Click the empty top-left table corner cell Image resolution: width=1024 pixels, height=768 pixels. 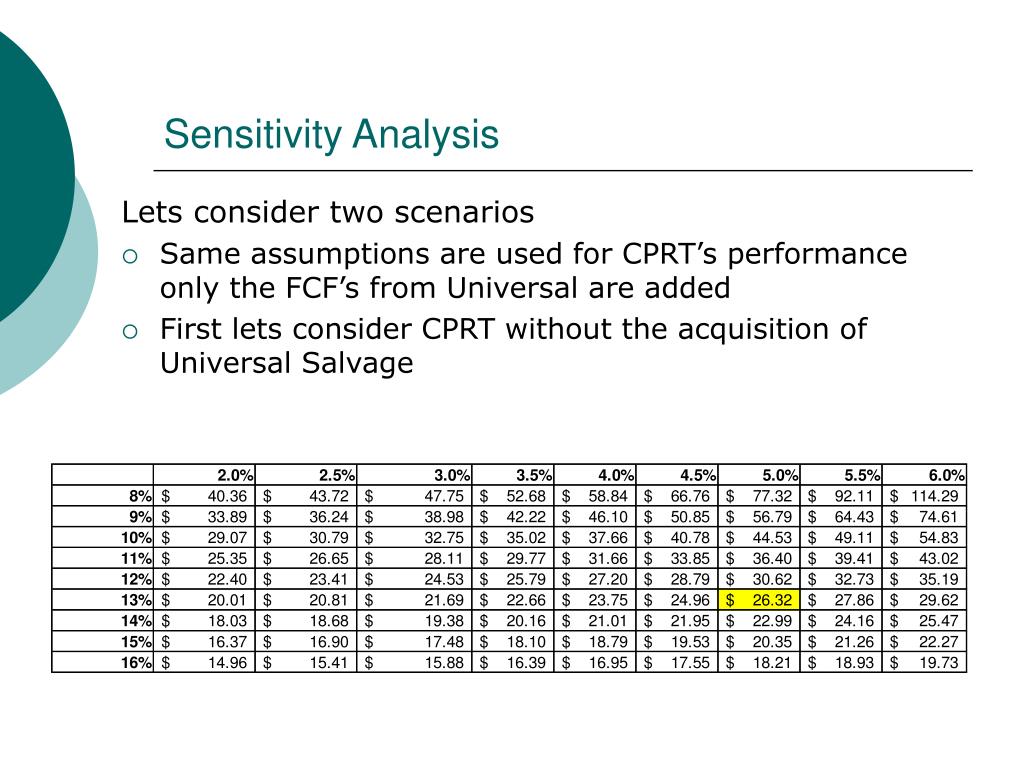click(103, 475)
